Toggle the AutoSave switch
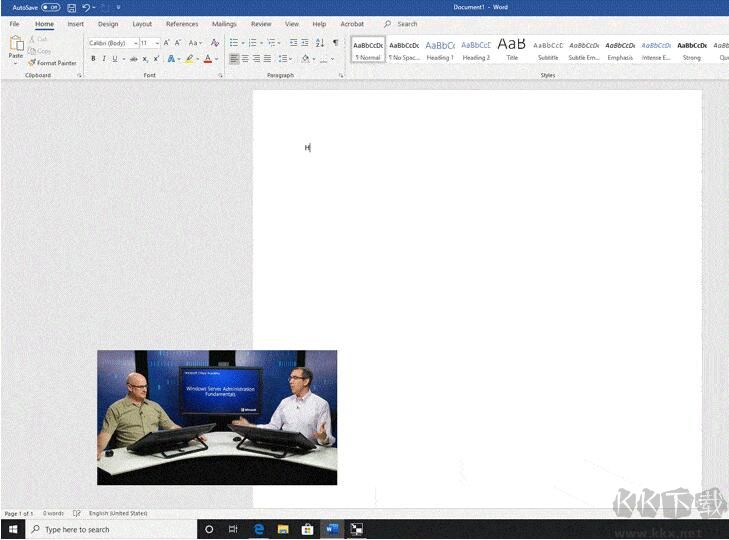This screenshot has height=540, width=729. (50, 7)
